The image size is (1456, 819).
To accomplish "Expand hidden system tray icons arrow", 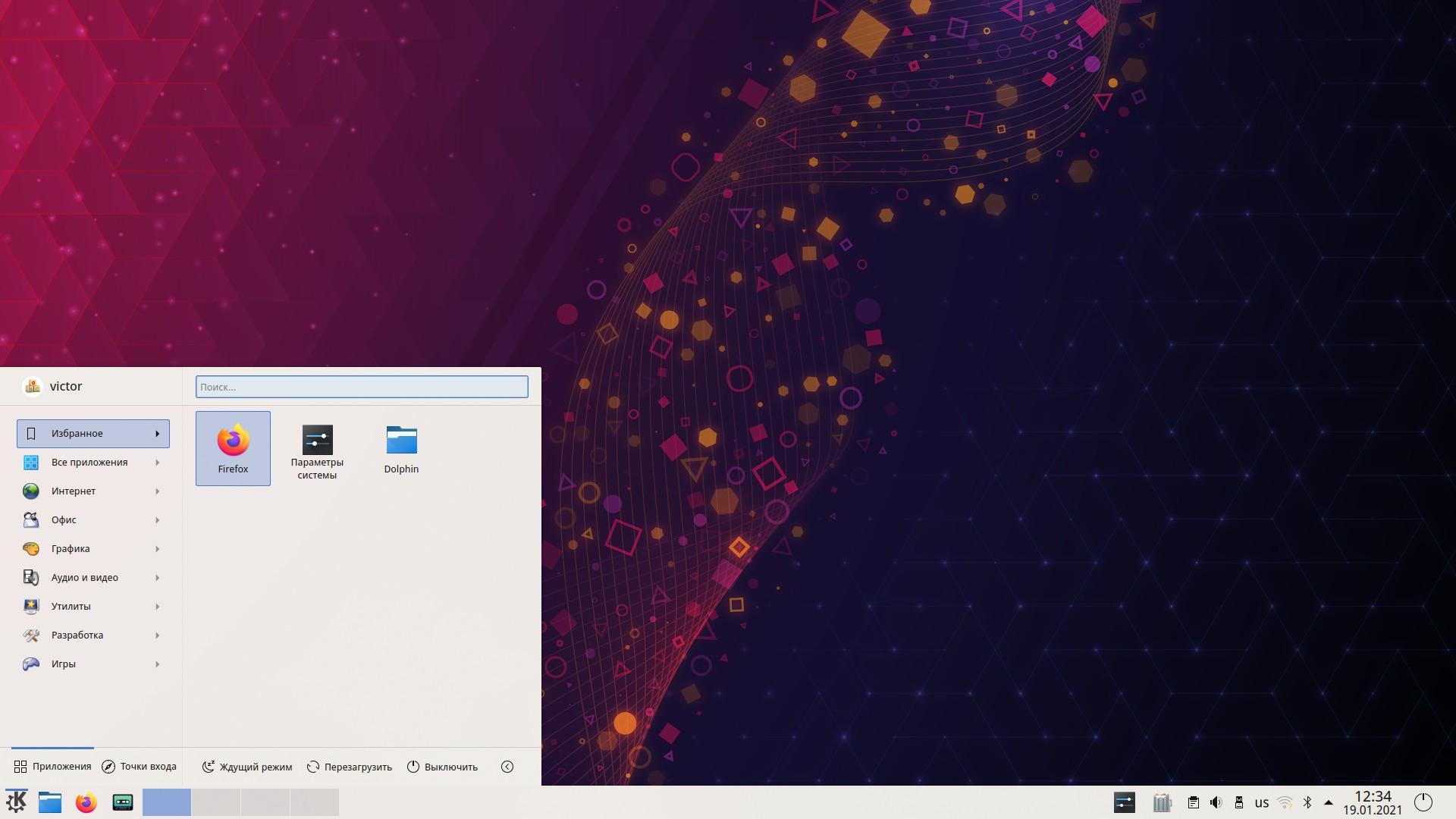I will 1328,802.
